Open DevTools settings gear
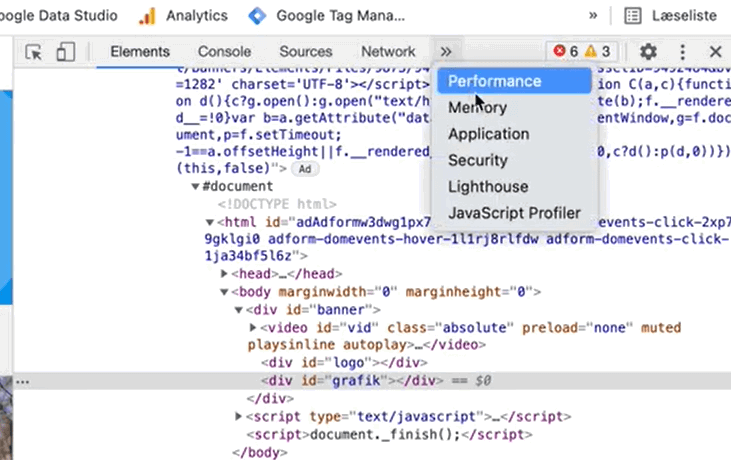The height and width of the screenshot is (460, 731). (x=648, y=51)
